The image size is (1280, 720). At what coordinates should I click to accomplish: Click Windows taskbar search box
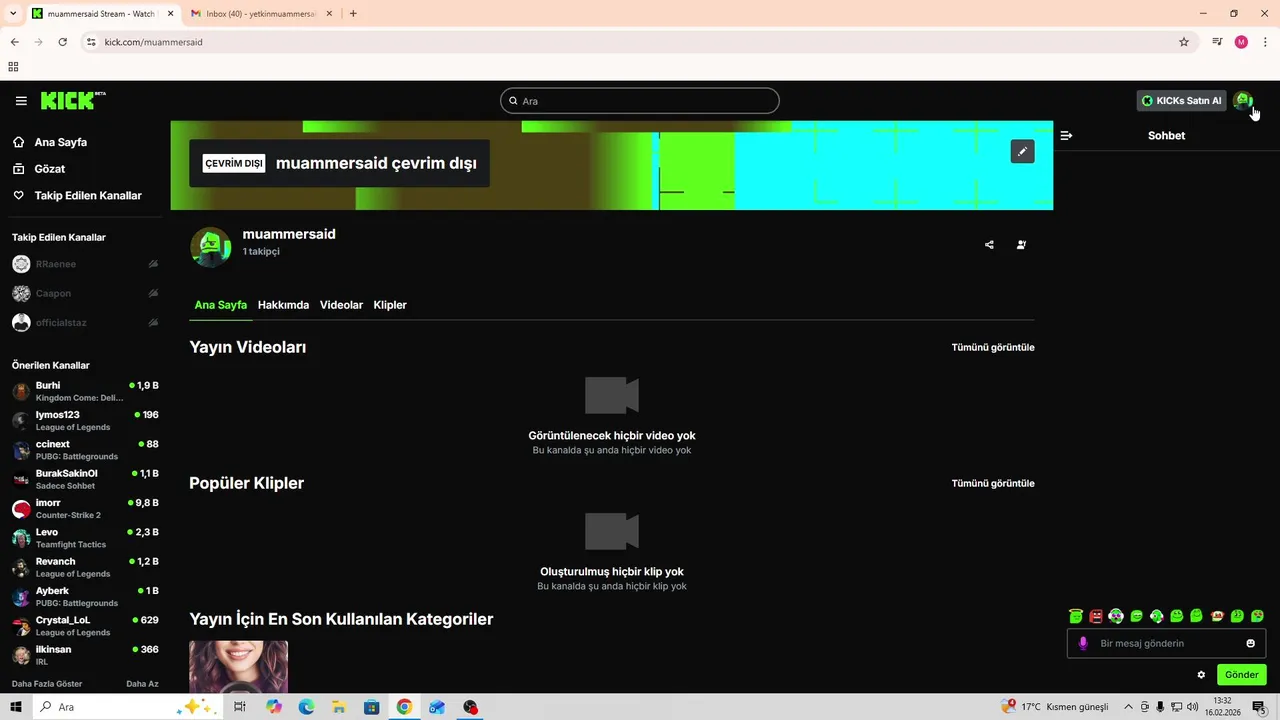coord(128,707)
